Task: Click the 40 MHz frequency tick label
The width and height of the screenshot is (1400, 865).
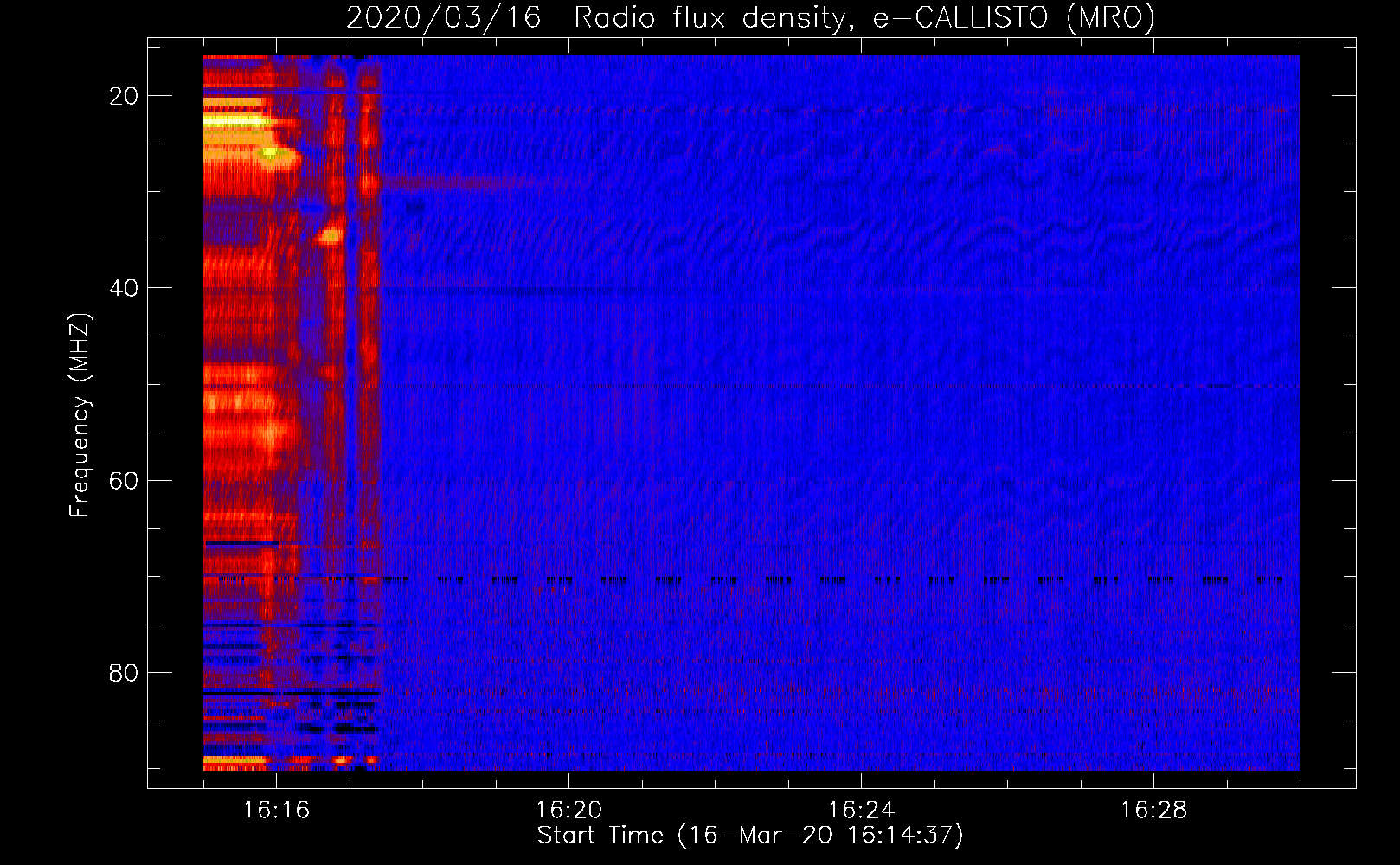Action: (124, 288)
